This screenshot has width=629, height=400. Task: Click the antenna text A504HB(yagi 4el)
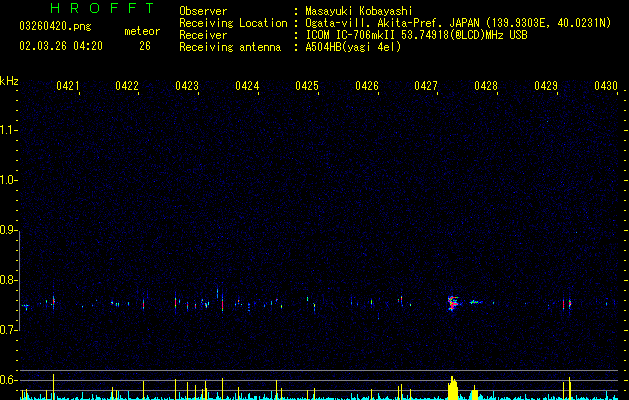click(x=353, y=47)
